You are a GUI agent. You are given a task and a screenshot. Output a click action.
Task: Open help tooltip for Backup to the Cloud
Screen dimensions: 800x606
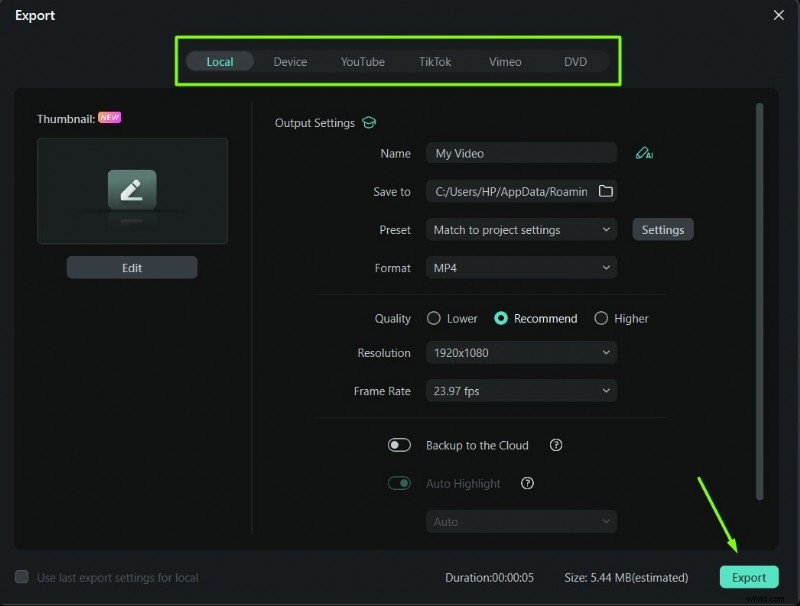click(556, 445)
